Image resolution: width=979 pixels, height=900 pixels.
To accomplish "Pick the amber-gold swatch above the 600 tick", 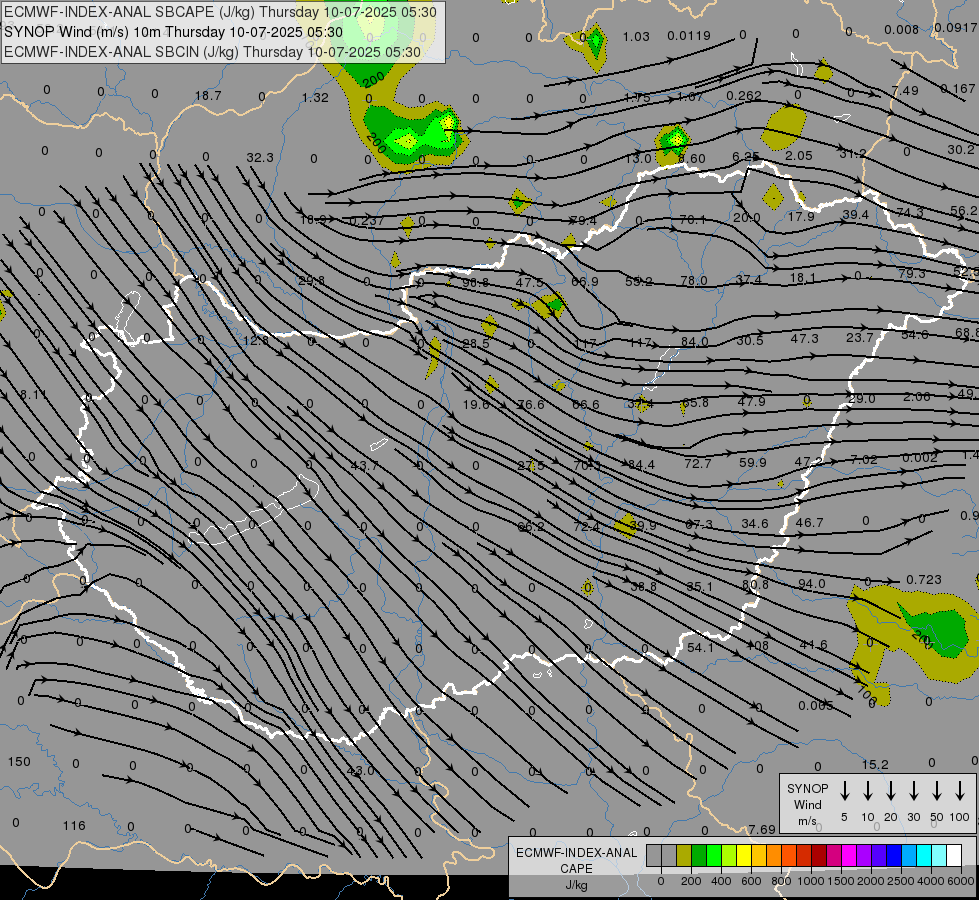I will click(759, 856).
